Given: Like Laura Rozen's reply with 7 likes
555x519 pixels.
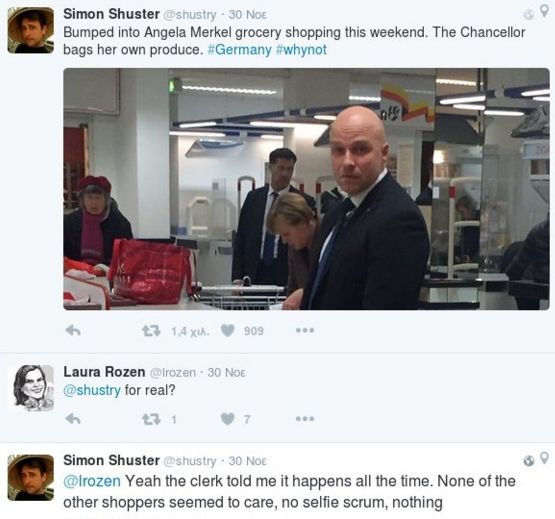Looking at the screenshot, I should click(x=228, y=419).
